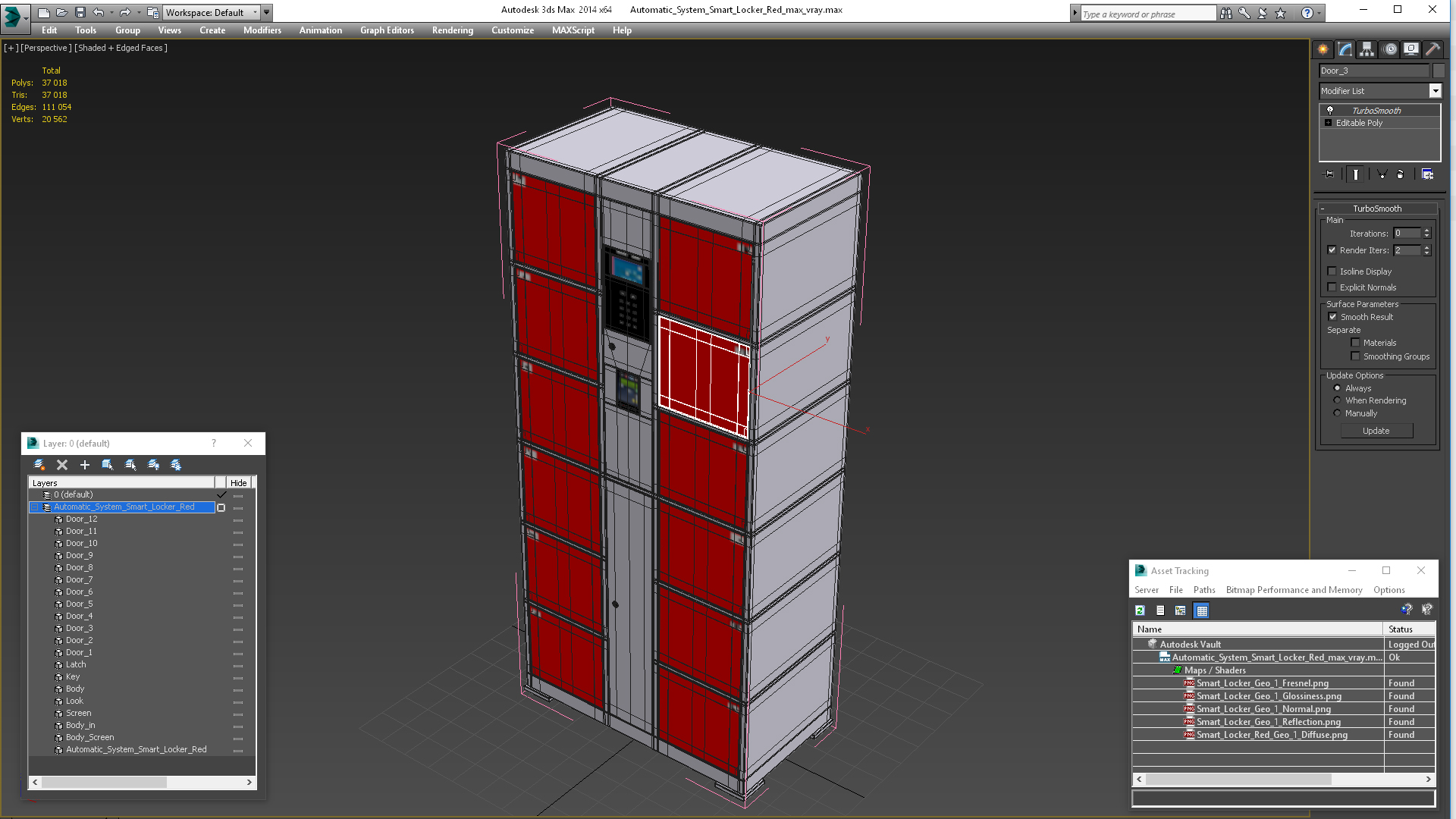Uncheck Smooth Result checkbox
This screenshot has height=819, width=1456.
pos(1332,317)
